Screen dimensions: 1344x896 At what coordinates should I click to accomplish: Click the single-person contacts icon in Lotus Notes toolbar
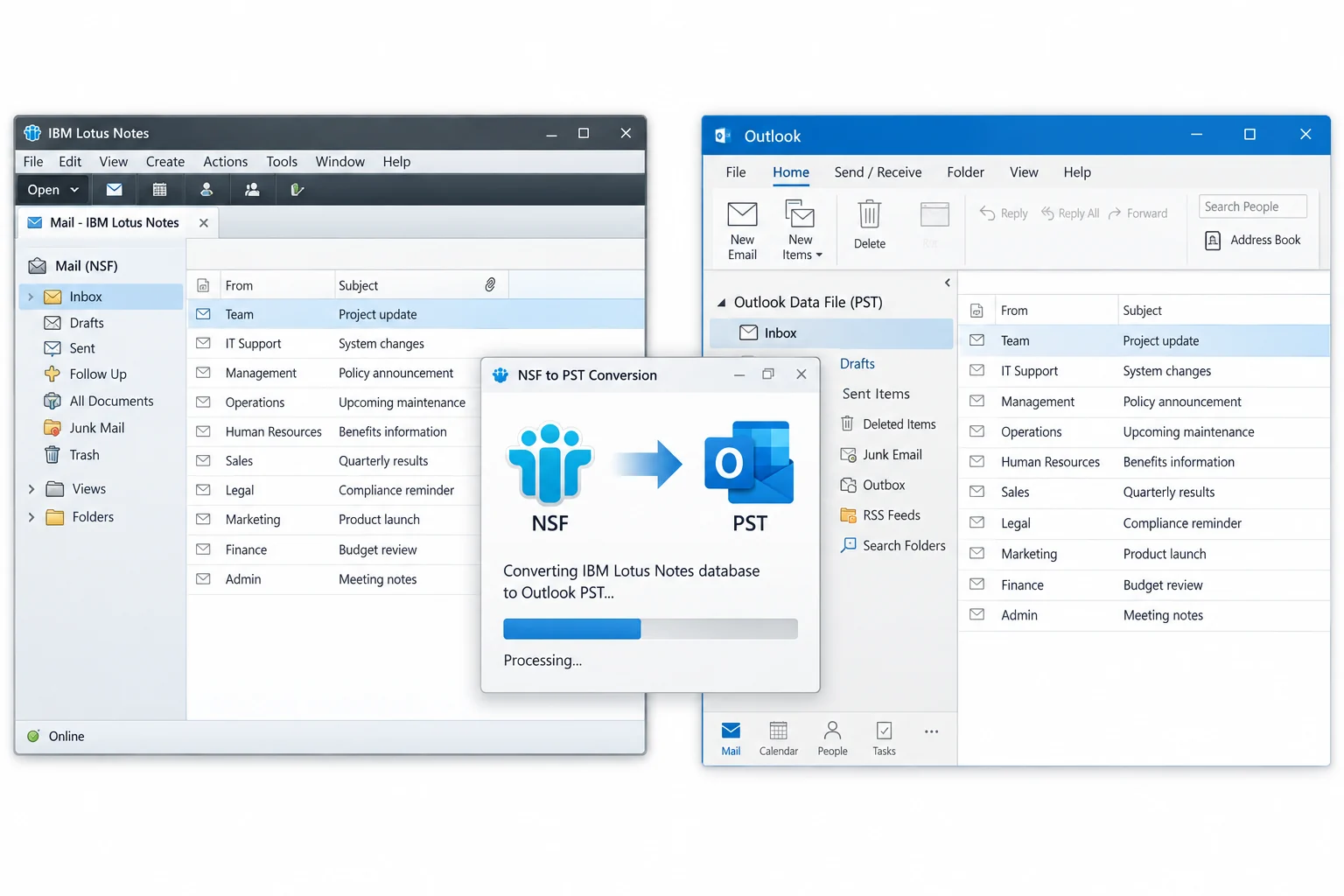pyautogui.click(x=206, y=189)
